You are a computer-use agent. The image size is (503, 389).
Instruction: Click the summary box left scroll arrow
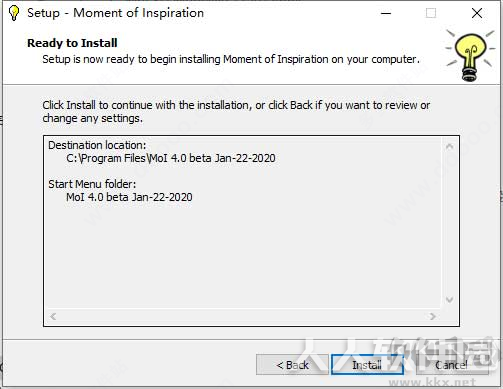pos(53,316)
